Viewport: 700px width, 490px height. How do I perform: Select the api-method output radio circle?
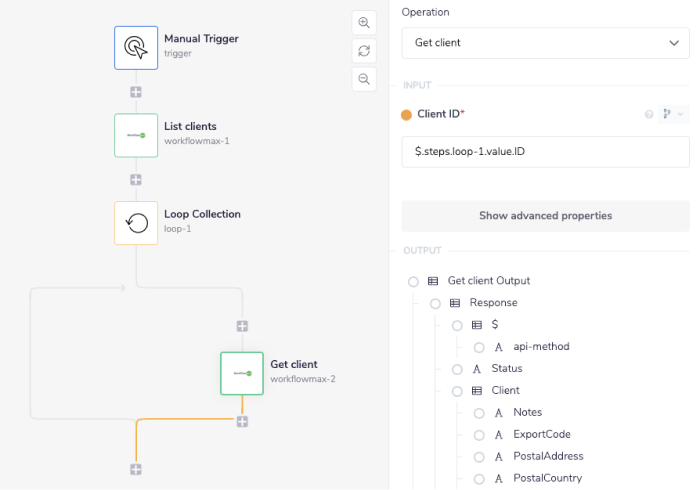pyautogui.click(x=479, y=347)
